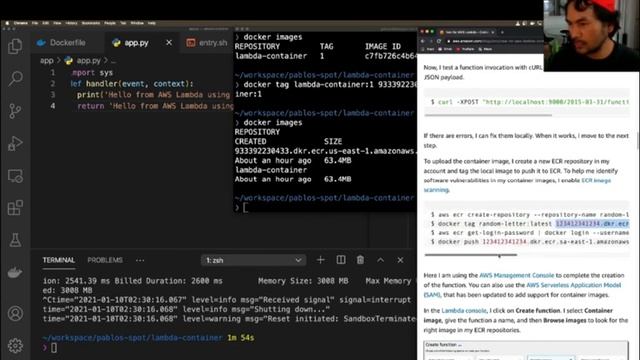This screenshot has width=640, height=360.
Task: Open the Explorer view in the activity bar
Action: point(15,46)
